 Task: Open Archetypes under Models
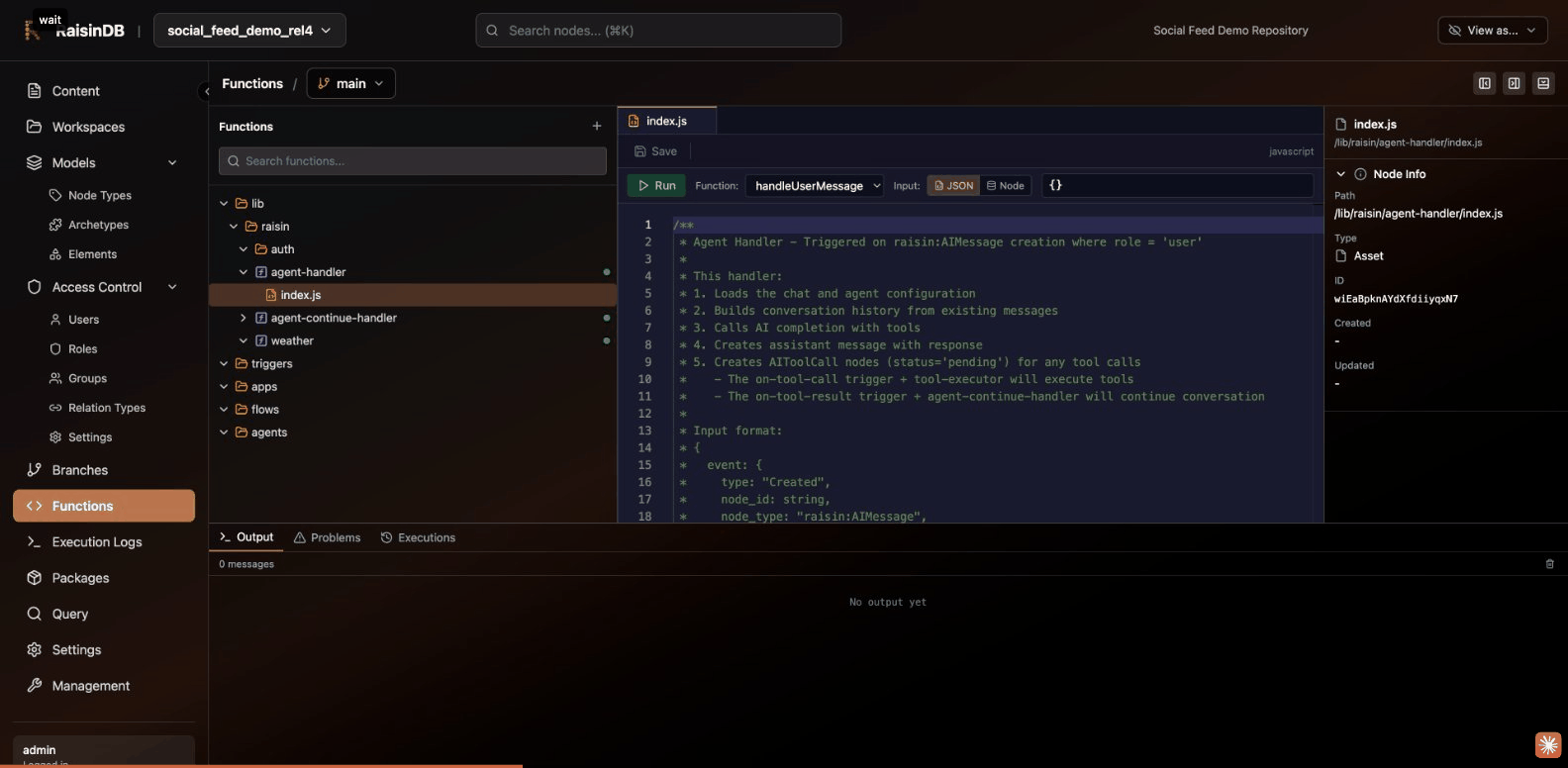[98, 225]
